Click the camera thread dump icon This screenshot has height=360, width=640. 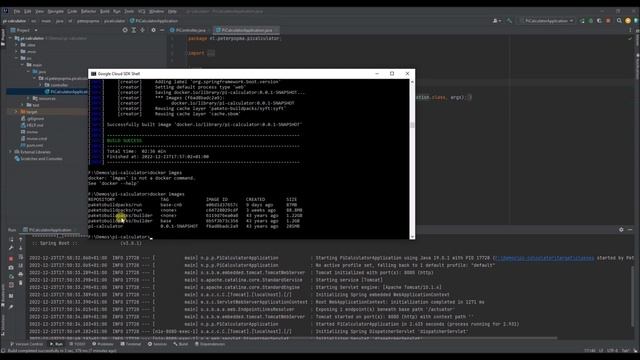coord(11,267)
